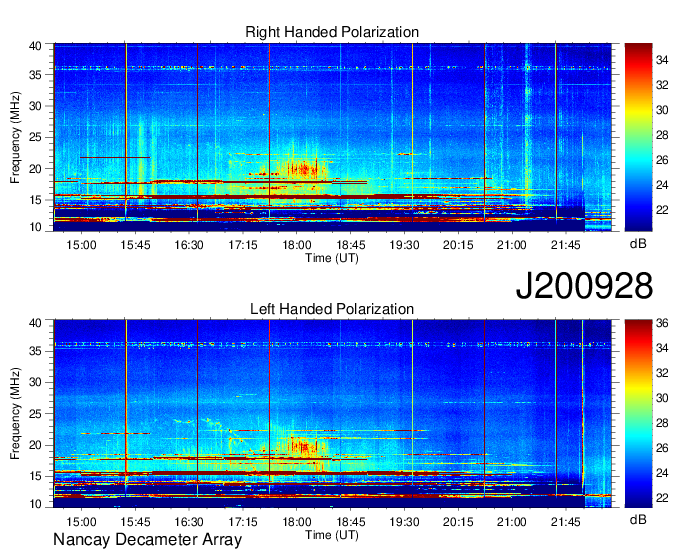Click the 19:30 time label under the left-handed plot
The image size is (680, 552).
point(404,522)
